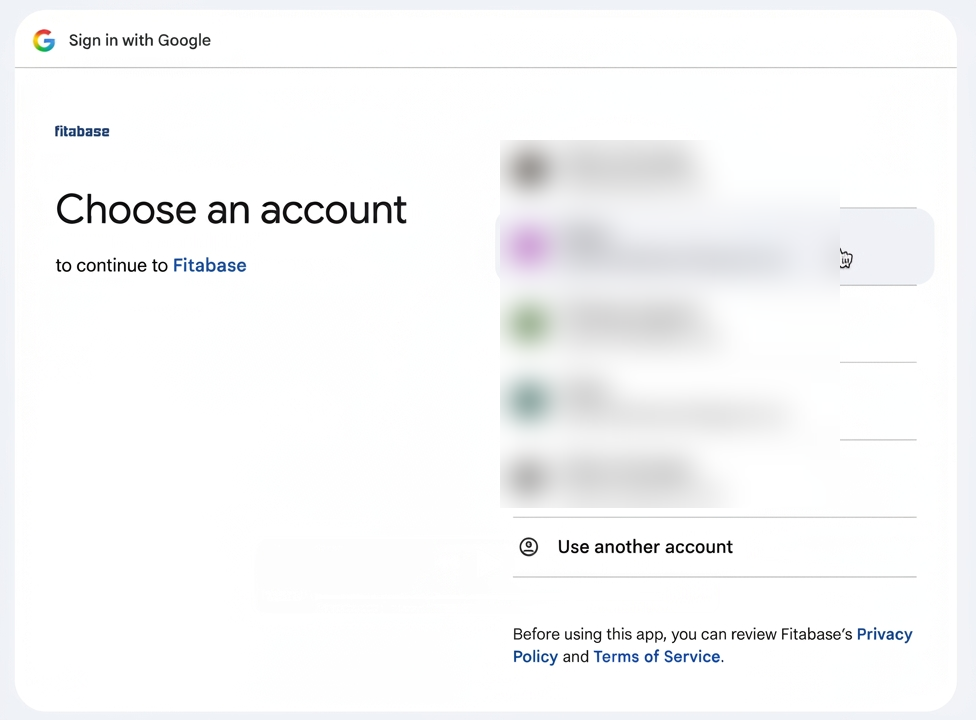Click the Choose an account heading
976x720 pixels.
[x=231, y=209]
